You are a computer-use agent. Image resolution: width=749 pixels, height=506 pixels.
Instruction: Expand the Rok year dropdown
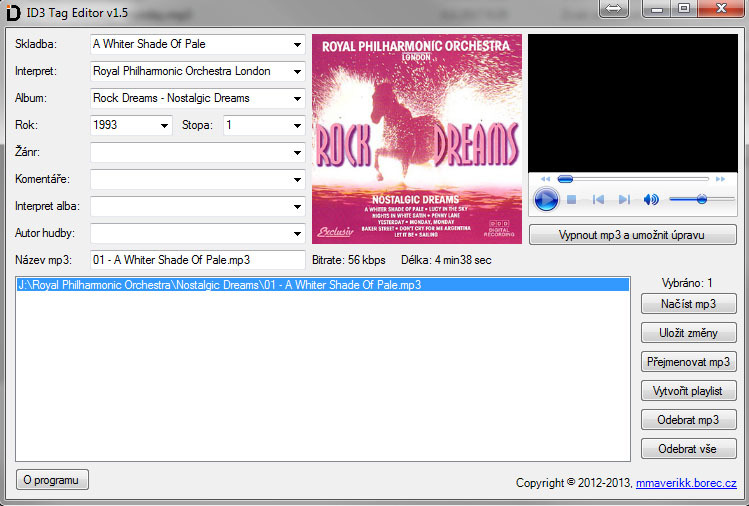[164, 126]
